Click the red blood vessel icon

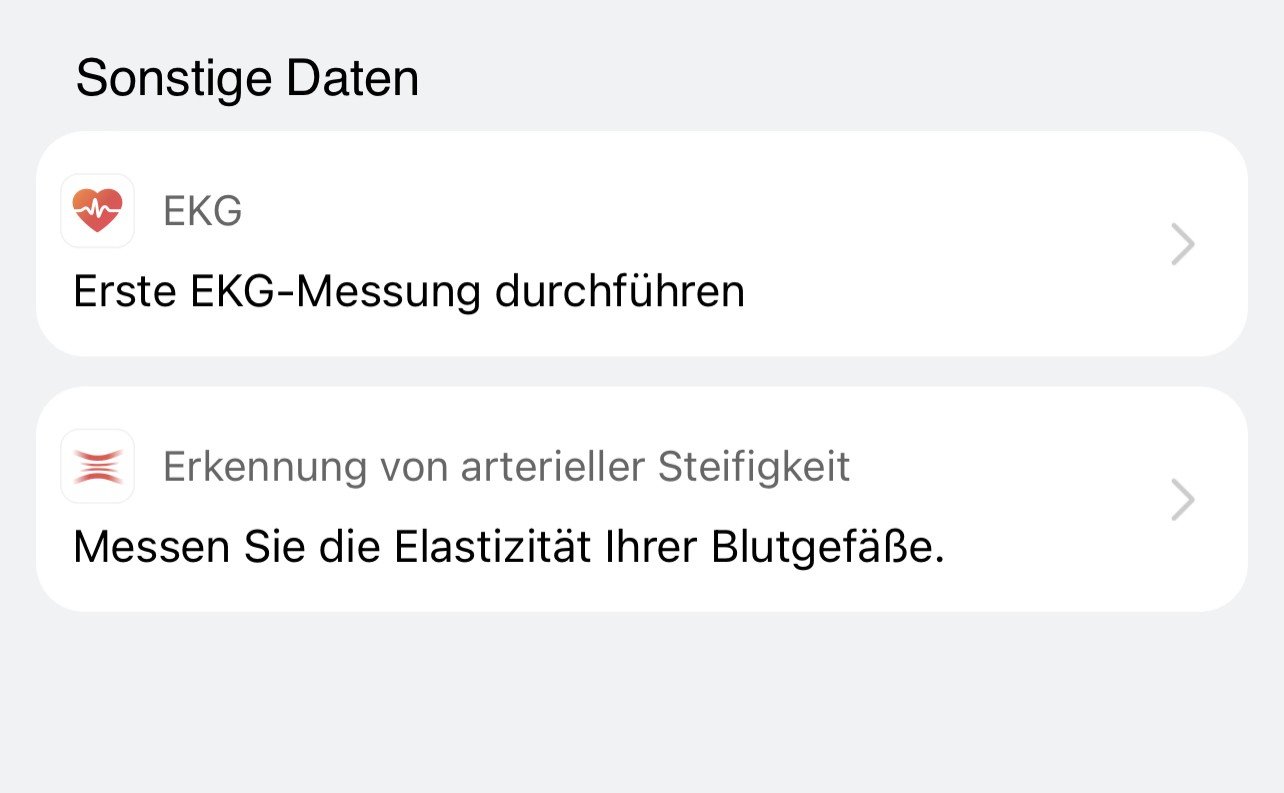tap(98, 466)
